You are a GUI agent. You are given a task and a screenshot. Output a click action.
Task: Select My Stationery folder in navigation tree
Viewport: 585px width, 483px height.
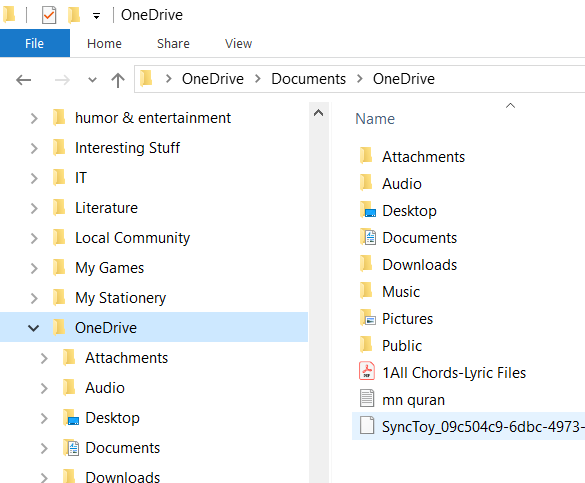pos(121,298)
